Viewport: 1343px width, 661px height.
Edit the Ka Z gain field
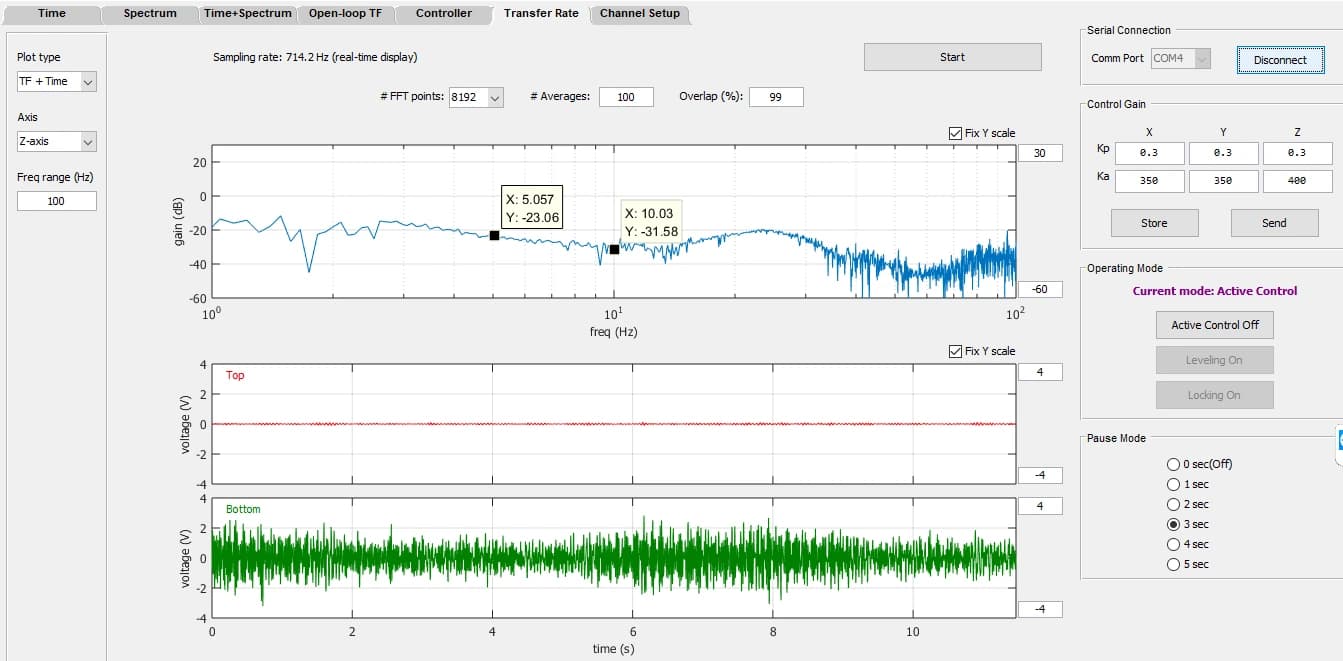(x=1297, y=181)
